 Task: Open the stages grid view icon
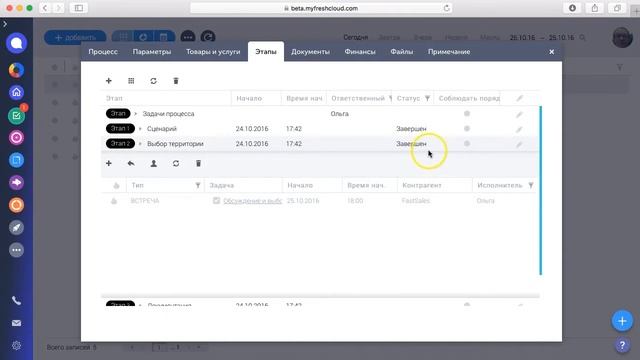pyautogui.click(x=131, y=81)
